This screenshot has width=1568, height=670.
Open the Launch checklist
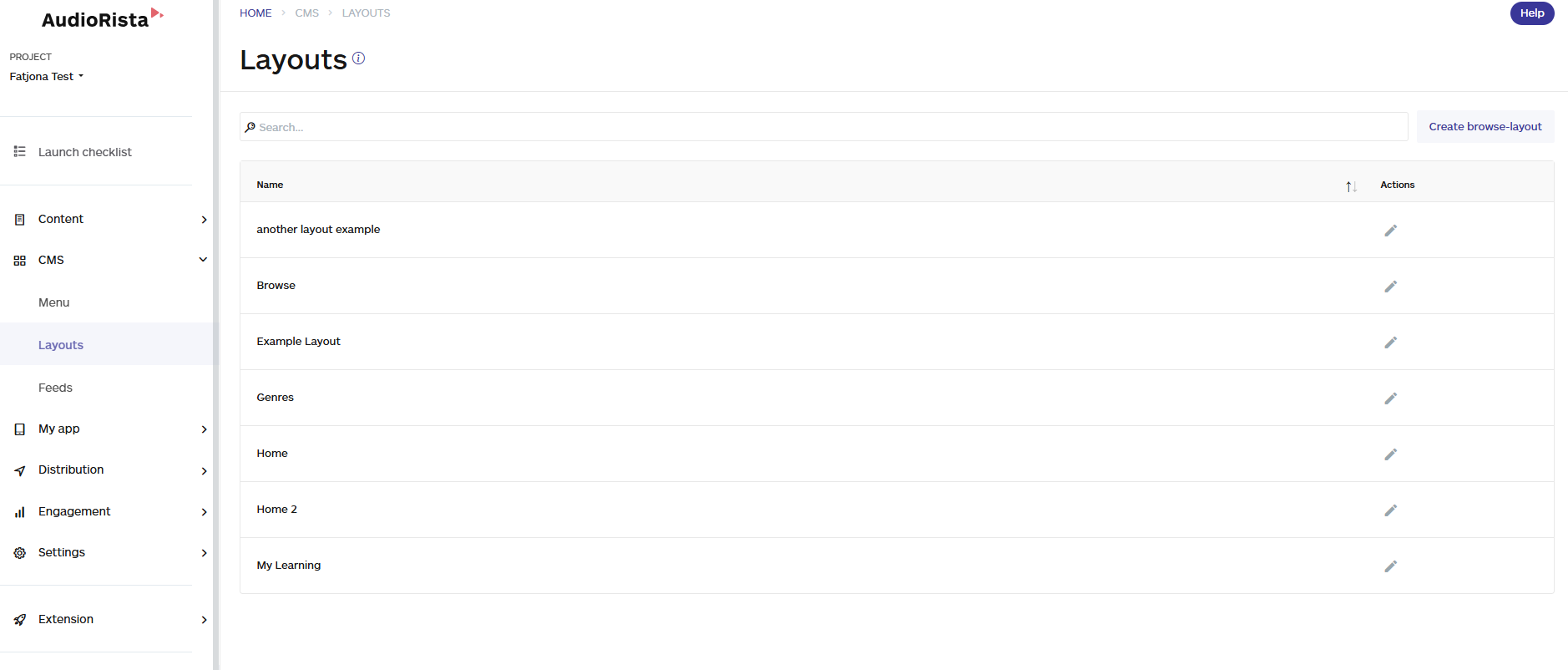click(x=84, y=152)
